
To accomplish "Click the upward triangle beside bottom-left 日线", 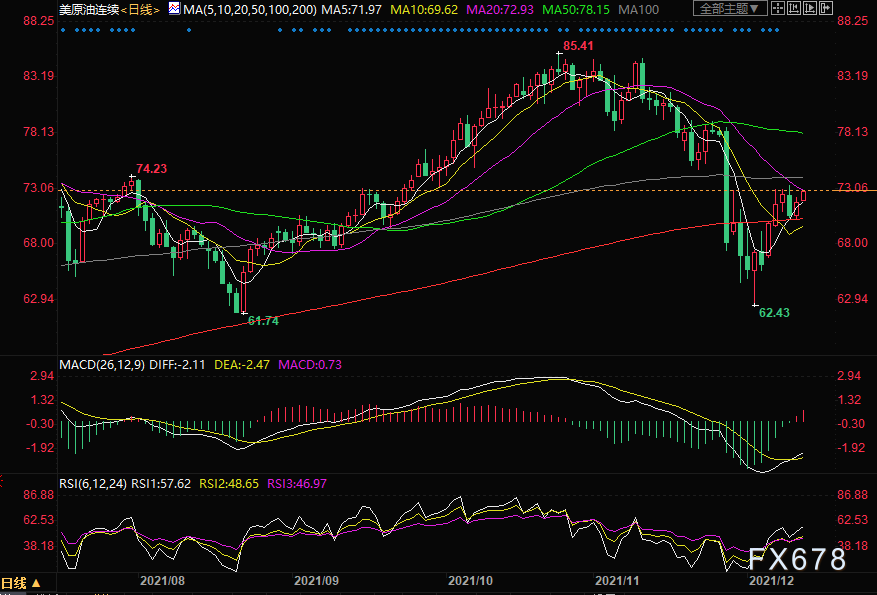I will (x=36, y=583).
